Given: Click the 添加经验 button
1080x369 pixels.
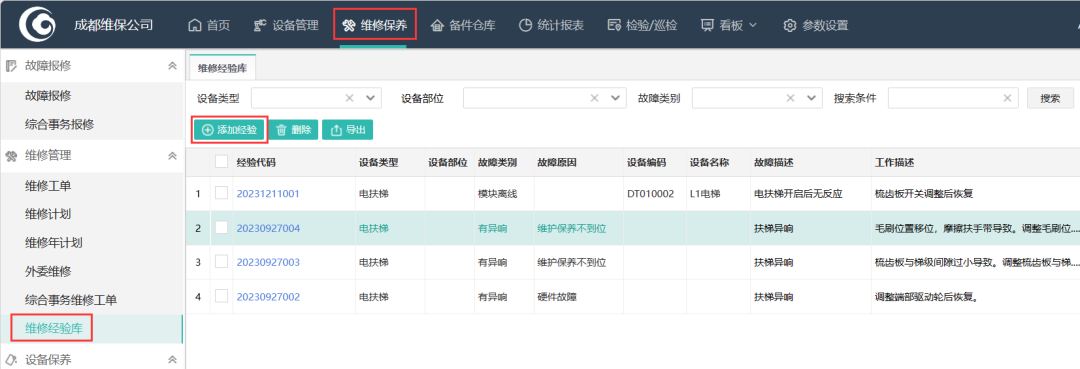Looking at the screenshot, I should point(229,129).
